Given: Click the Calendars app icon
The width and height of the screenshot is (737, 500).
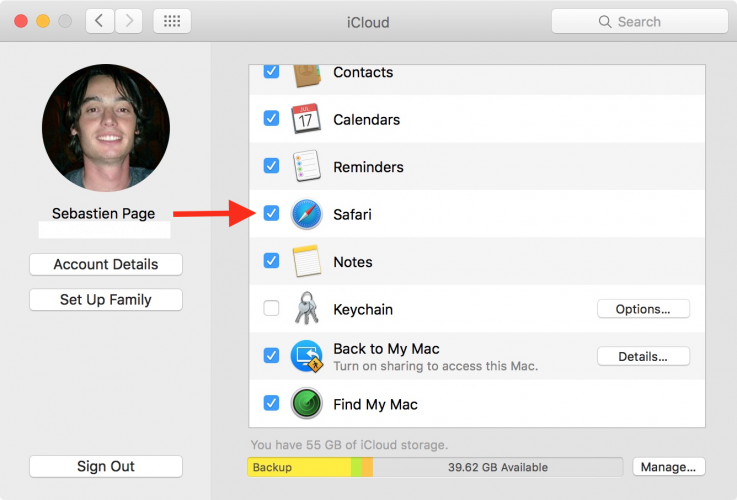Looking at the screenshot, I should (x=306, y=119).
